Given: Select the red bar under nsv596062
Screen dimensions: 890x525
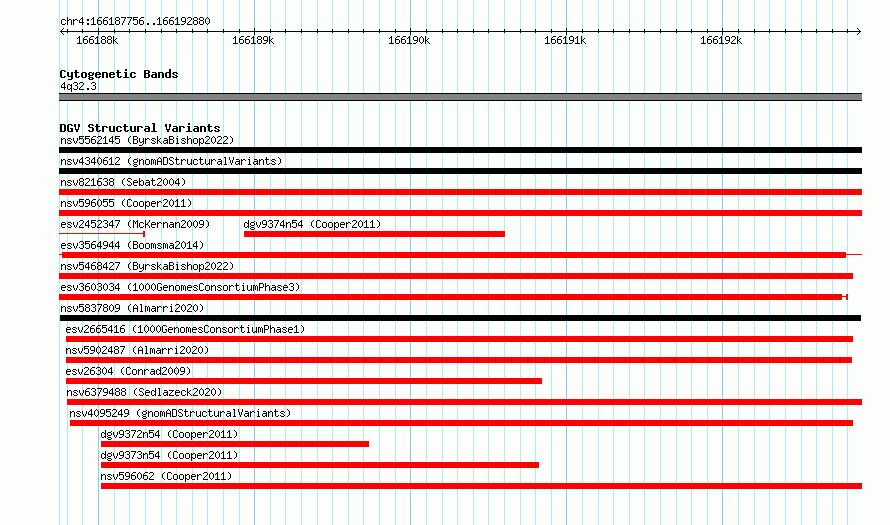Looking at the screenshot, I should click(481, 486).
